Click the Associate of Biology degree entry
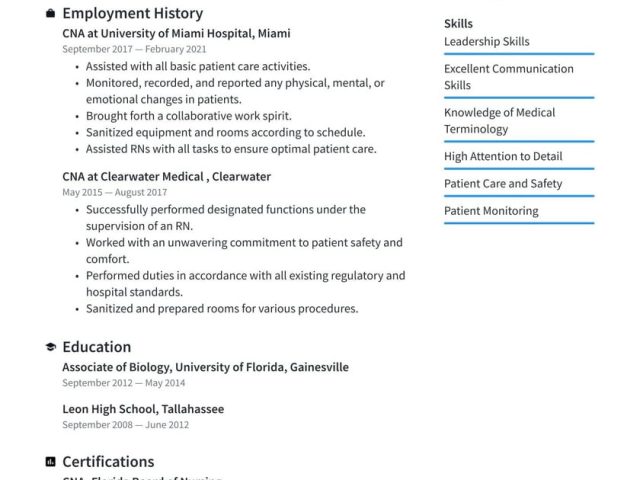This screenshot has height=480, width=640. click(x=205, y=367)
